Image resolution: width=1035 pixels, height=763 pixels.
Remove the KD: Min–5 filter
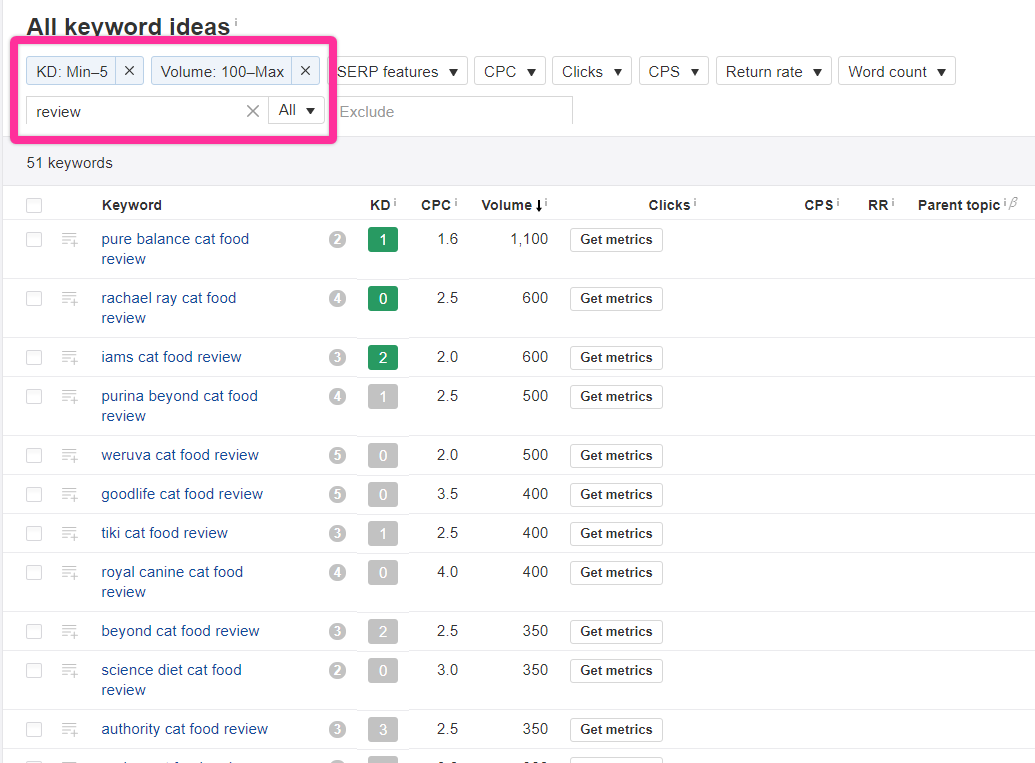129,71
